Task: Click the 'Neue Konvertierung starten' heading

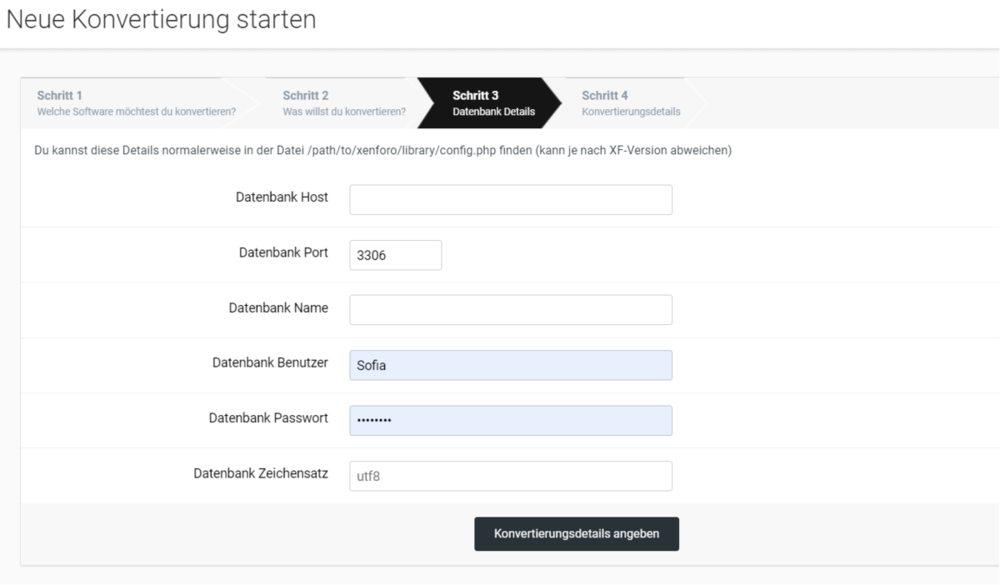Action: pyautogui.click(x=161, y=19)
